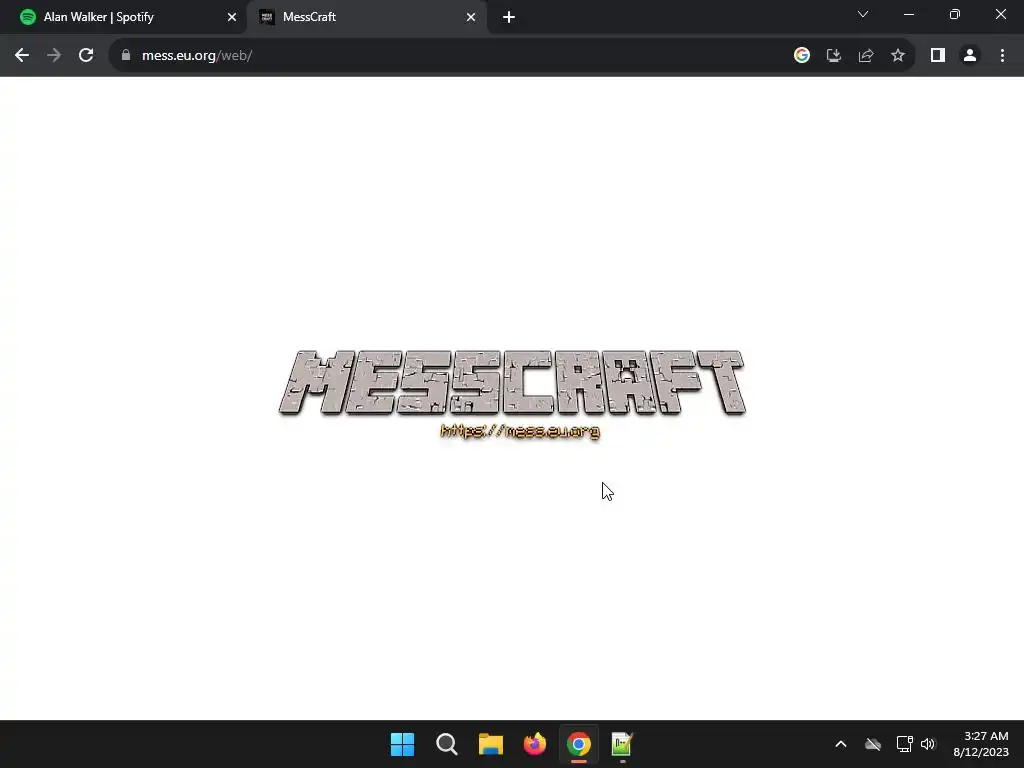Open Chrome three-dot menu
This screenshot has height=768, width=1024.
coord(1002,56)
